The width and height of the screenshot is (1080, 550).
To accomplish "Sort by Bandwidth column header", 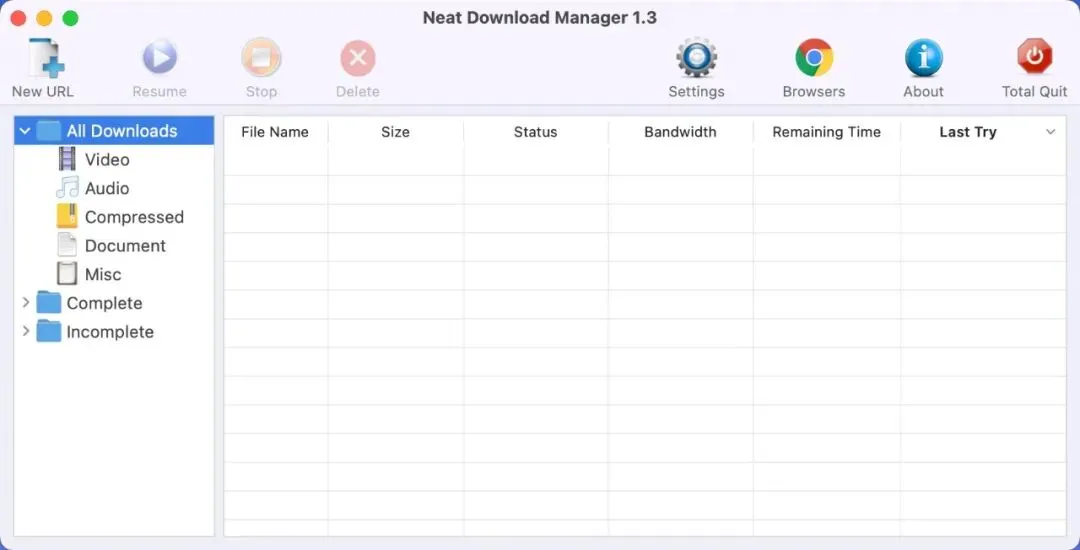I will [x=681, y=132].
